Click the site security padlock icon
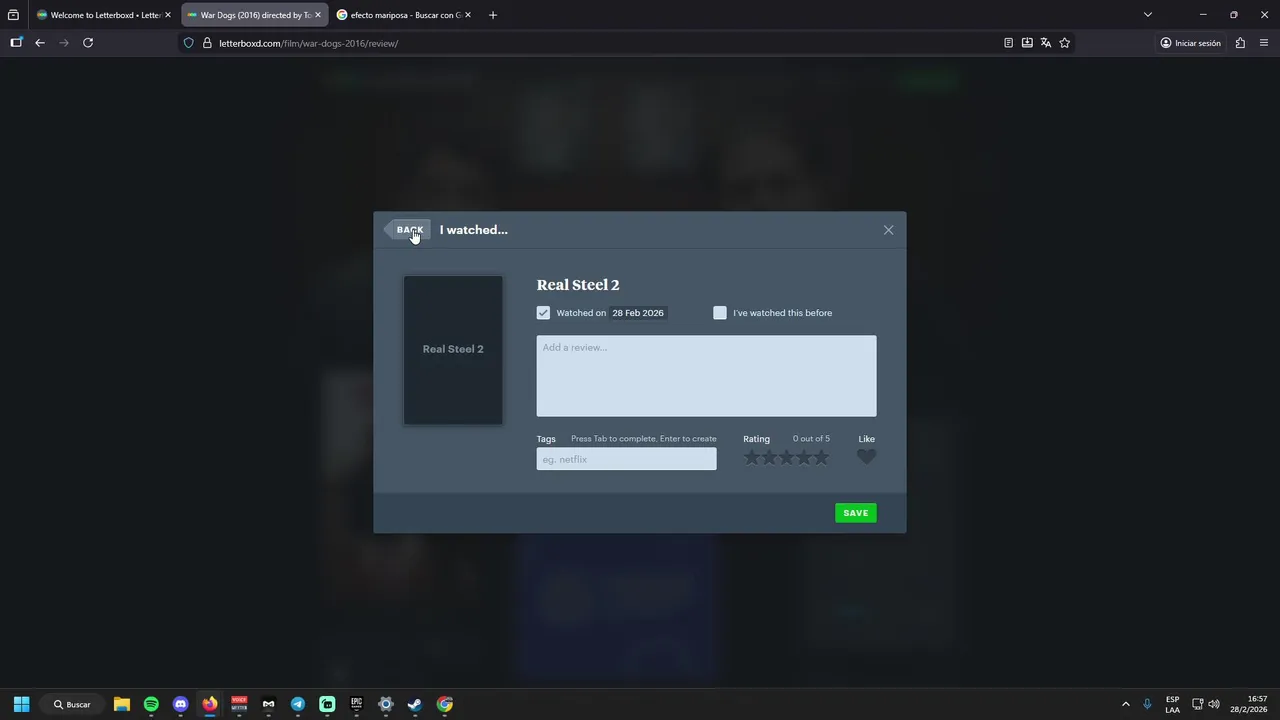Screen dimensions: 1280x720 point(207,43)
